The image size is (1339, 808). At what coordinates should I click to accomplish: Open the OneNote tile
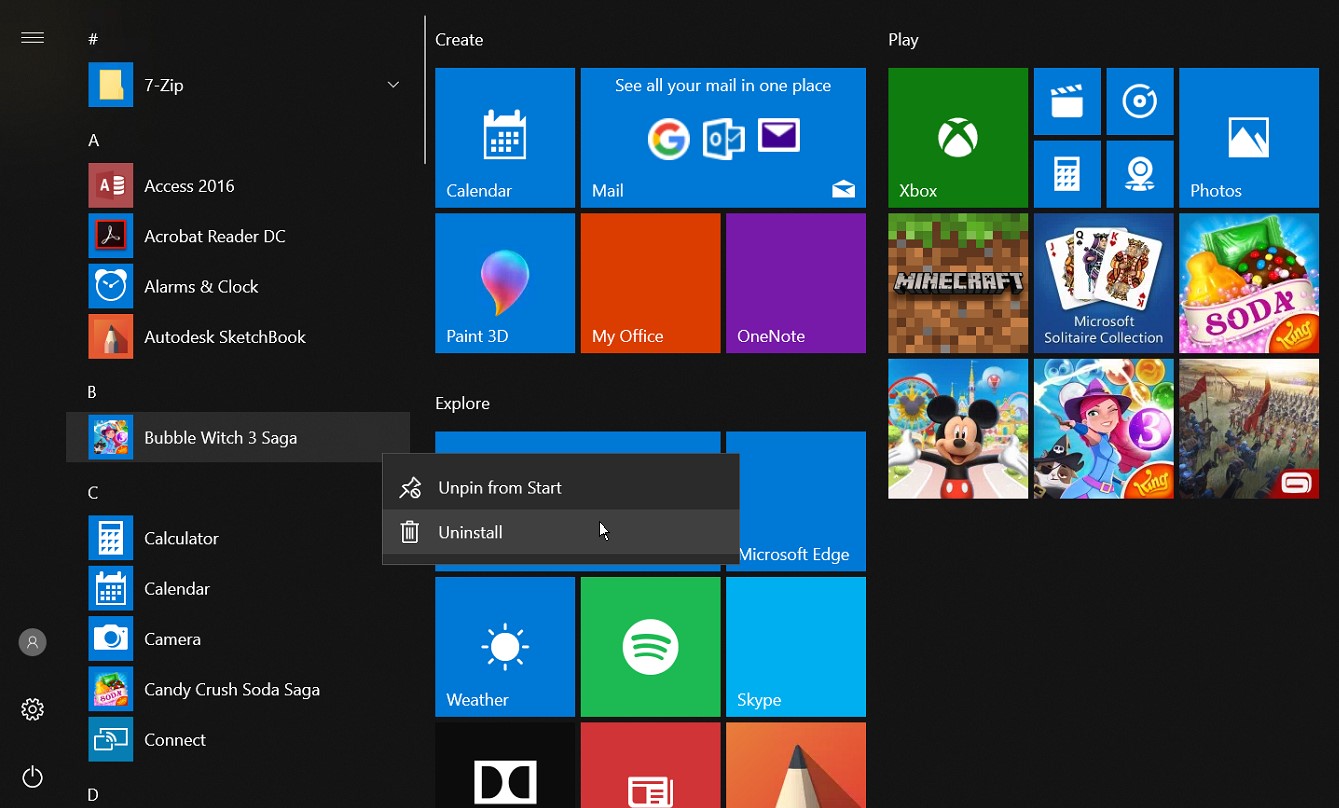point(796,283)
